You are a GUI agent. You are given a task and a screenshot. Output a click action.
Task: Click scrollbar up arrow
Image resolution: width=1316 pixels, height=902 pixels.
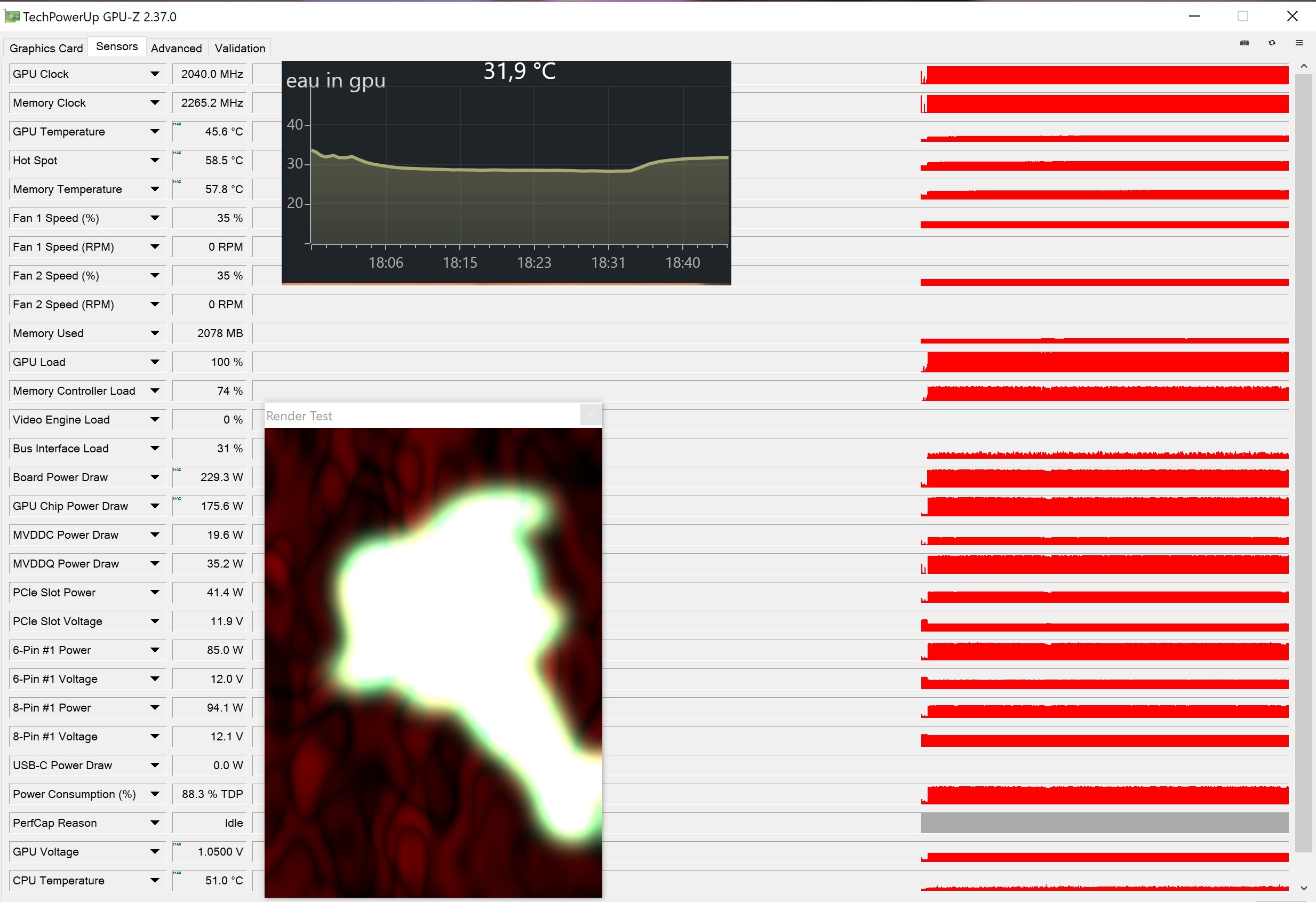pyautogui.click(x=1304, y=66)
